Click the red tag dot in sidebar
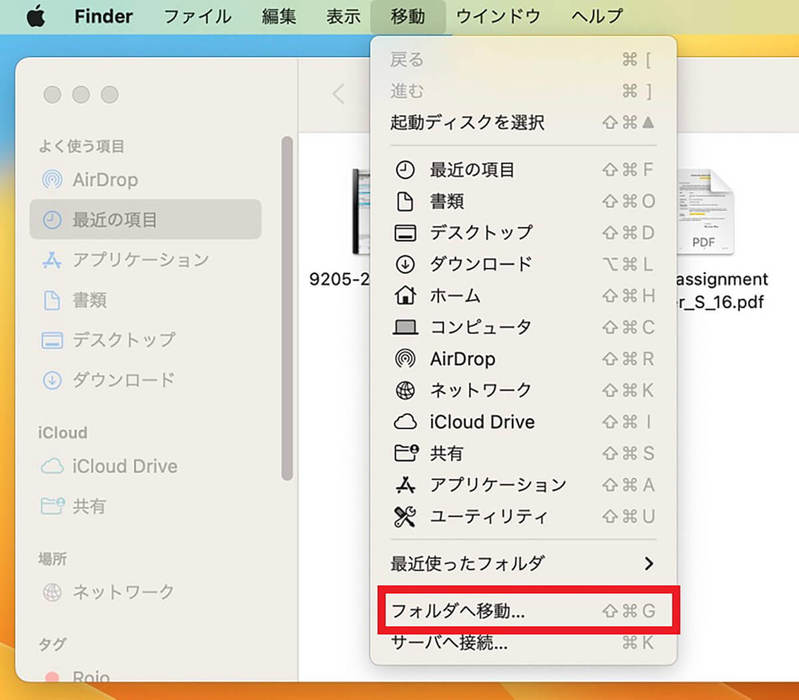The image size is (799, 700). pos(51,677)
